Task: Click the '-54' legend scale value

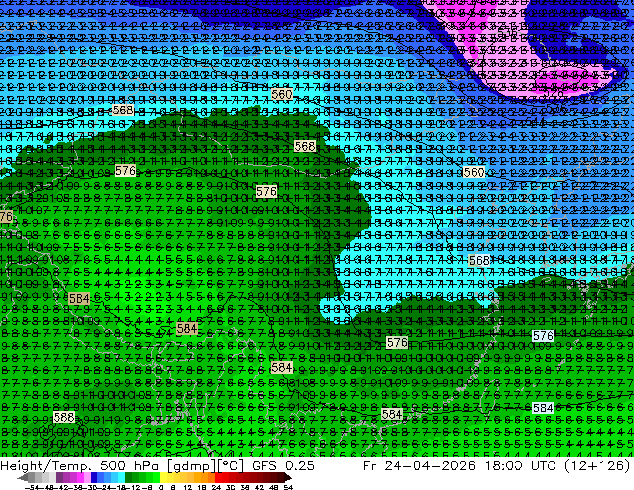Action: pyautogui.click(x=33, y=487)
